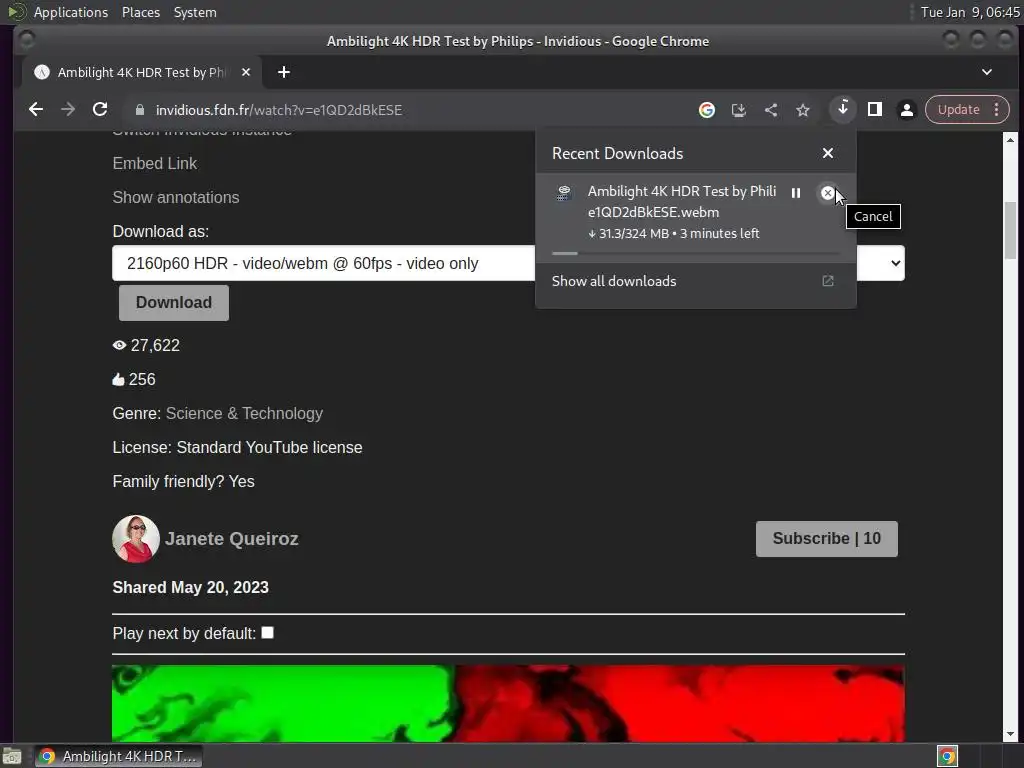Image resolution: width=1024 pixels, height=768 pixels.
Task: Bookmark this tab with the star icon
Action: pos(803,110)
